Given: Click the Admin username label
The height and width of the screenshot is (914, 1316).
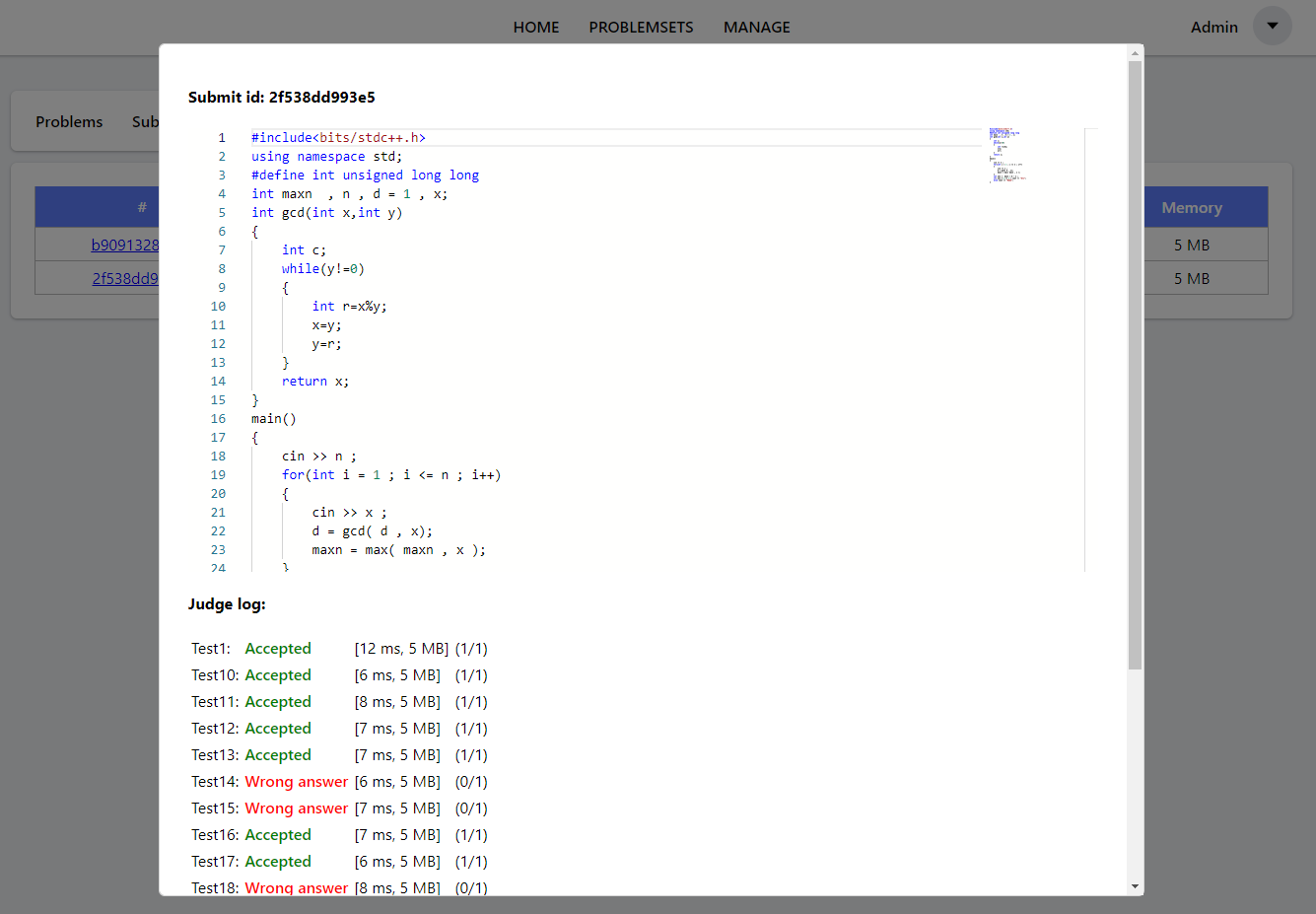Looking at the screenshot, I should pos(1213,28).
